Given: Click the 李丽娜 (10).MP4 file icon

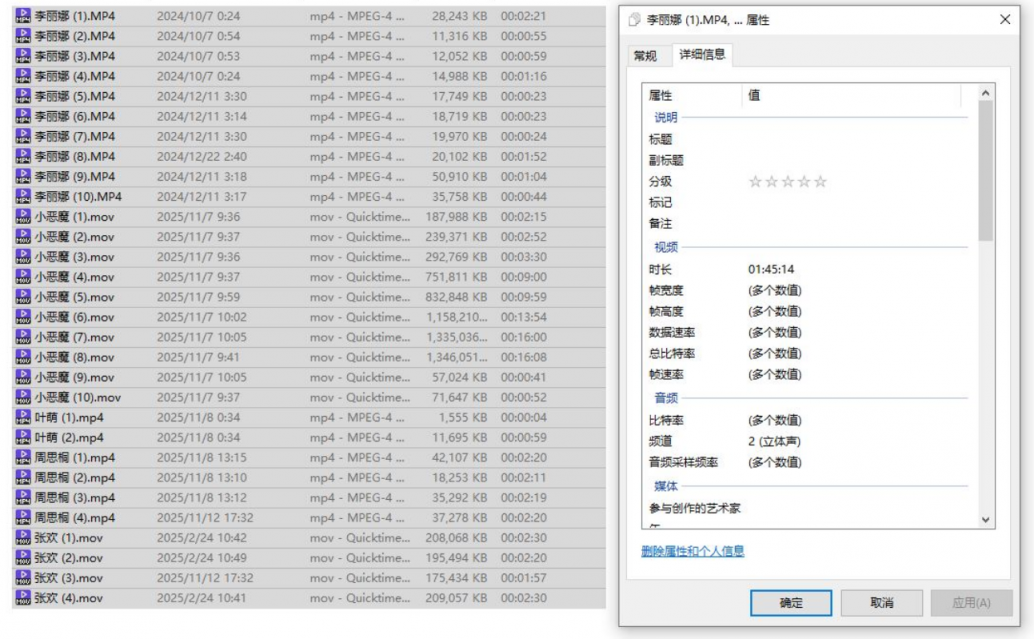Looking at the screenshot, I should coord(23,197).
